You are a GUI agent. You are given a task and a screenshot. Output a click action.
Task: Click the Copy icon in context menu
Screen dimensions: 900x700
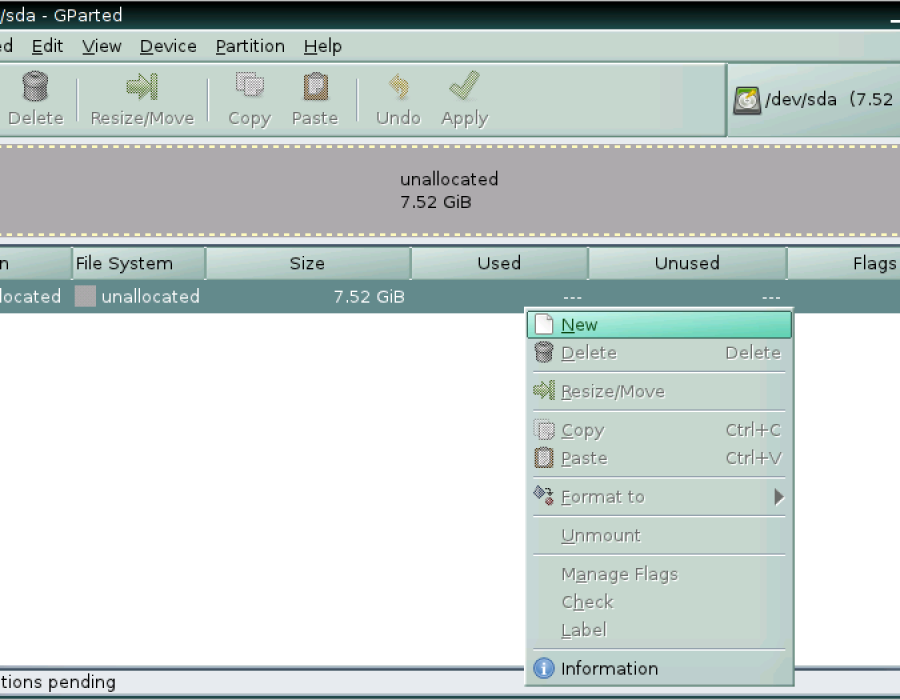click(544, 430)
